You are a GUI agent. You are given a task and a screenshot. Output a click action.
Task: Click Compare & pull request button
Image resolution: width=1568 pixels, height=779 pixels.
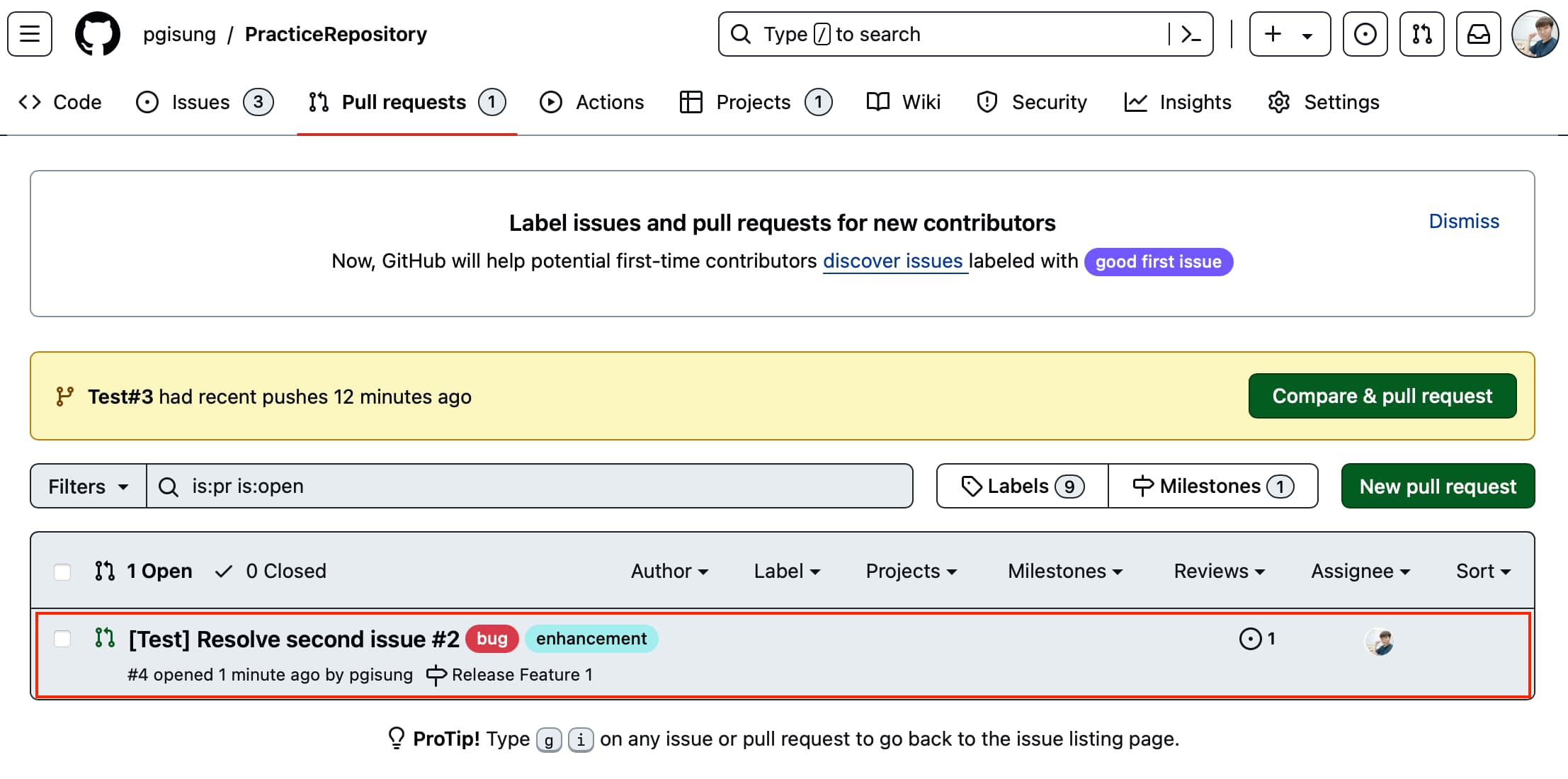(1382, 396)
